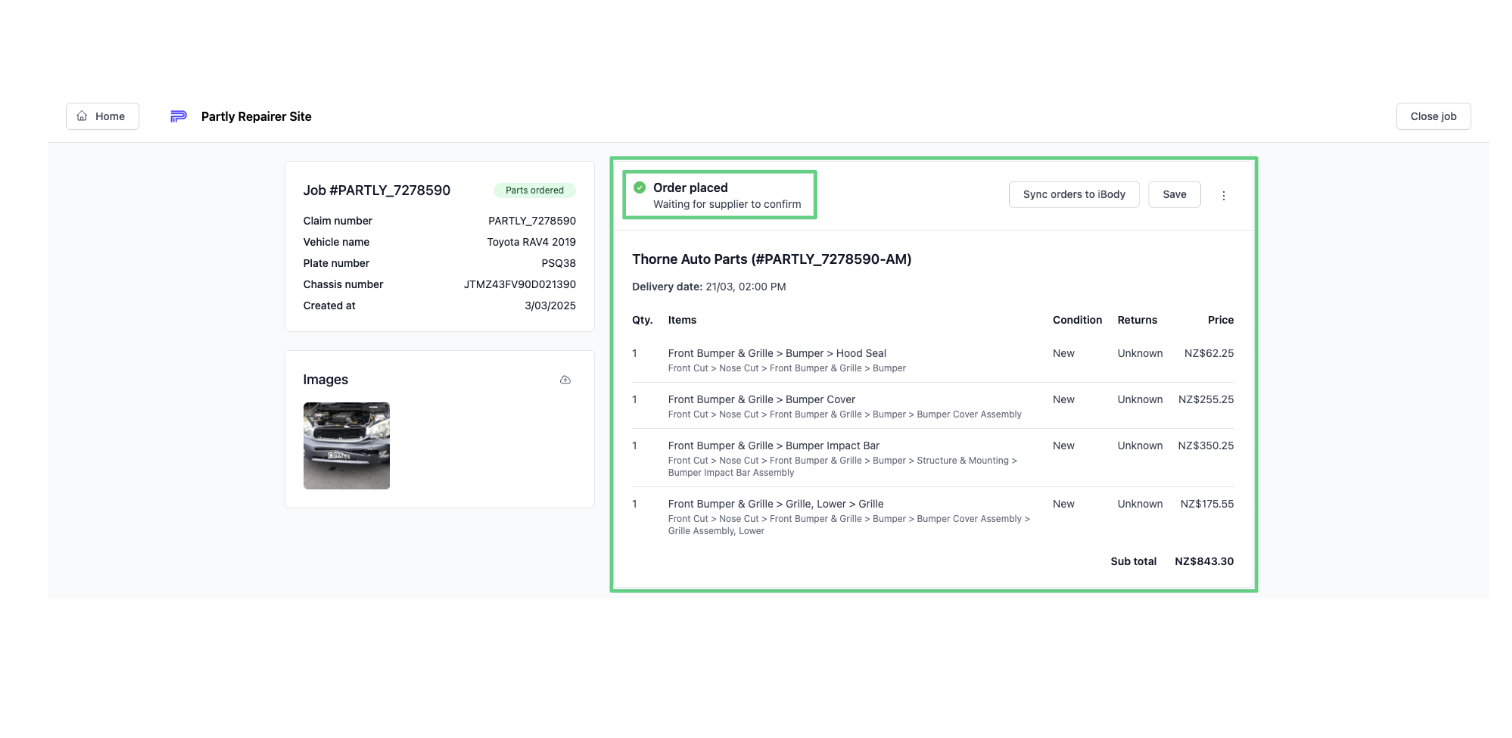This screenshot has height=738, width=1512.
Task: Click the Returns column header
Action: pos(1137,320)
